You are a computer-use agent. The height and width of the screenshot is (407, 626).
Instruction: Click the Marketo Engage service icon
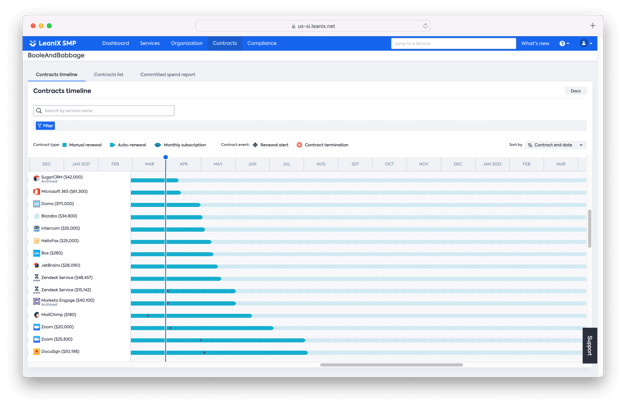(x=36, y=302)
